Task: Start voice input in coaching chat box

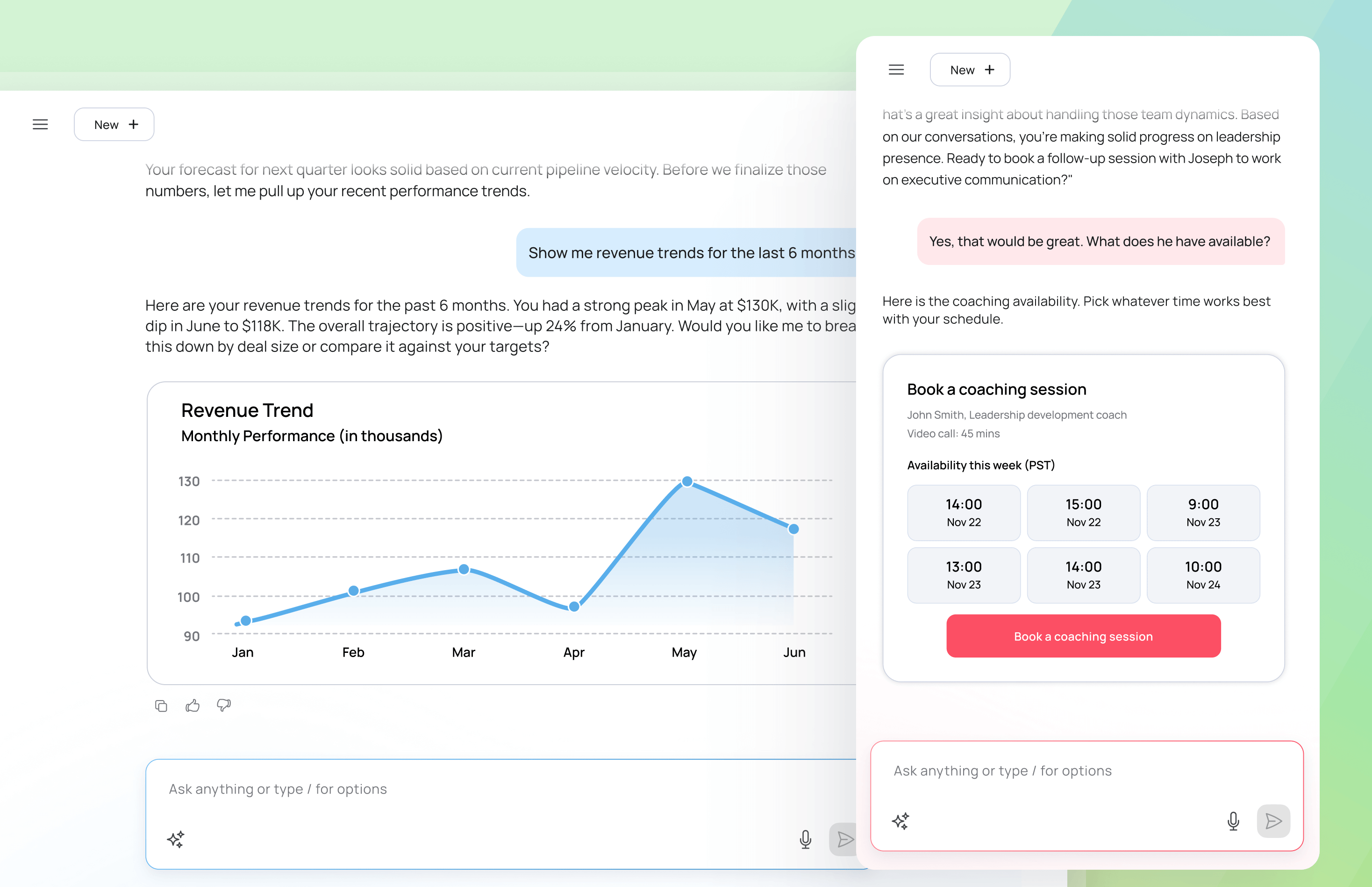Action: pyautogui.click(x=1233, y=821)
